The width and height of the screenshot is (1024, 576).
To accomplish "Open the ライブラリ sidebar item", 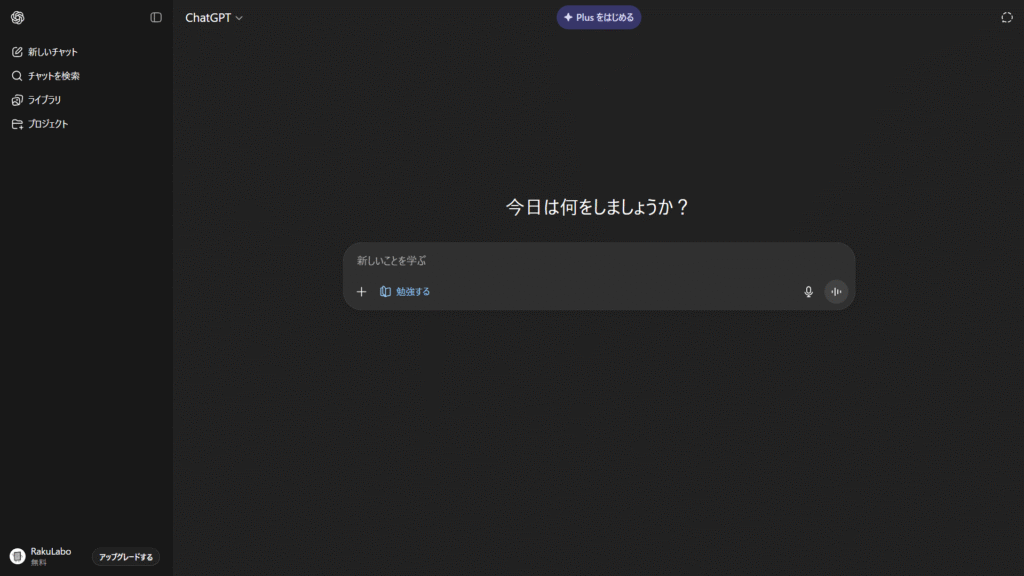I will [x=44, y=100].
